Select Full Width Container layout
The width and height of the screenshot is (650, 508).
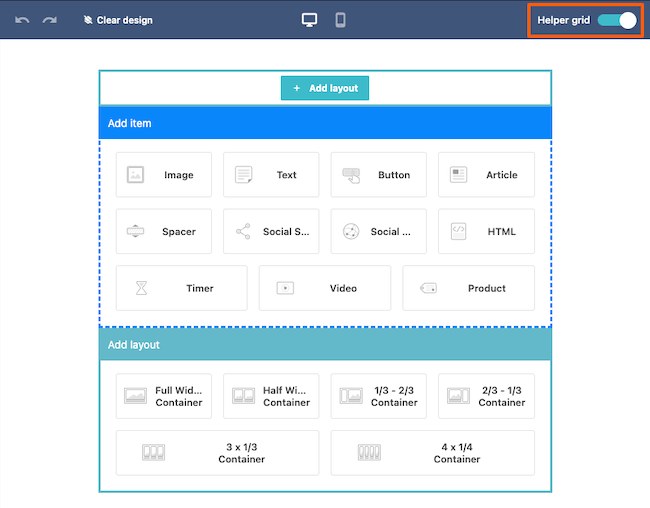click(164, 396)
